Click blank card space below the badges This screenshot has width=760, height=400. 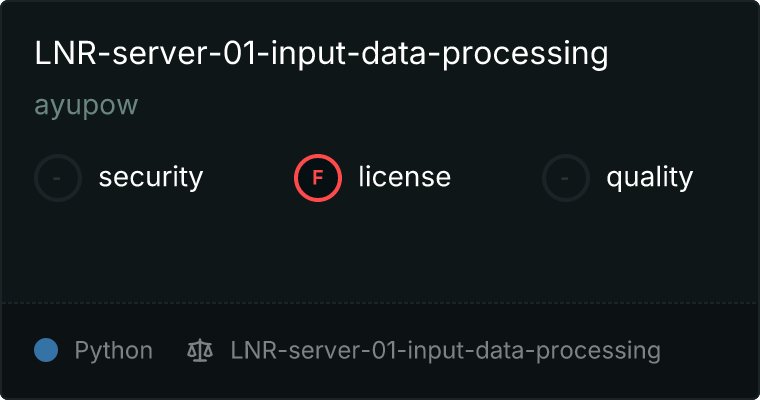[380, 250]
